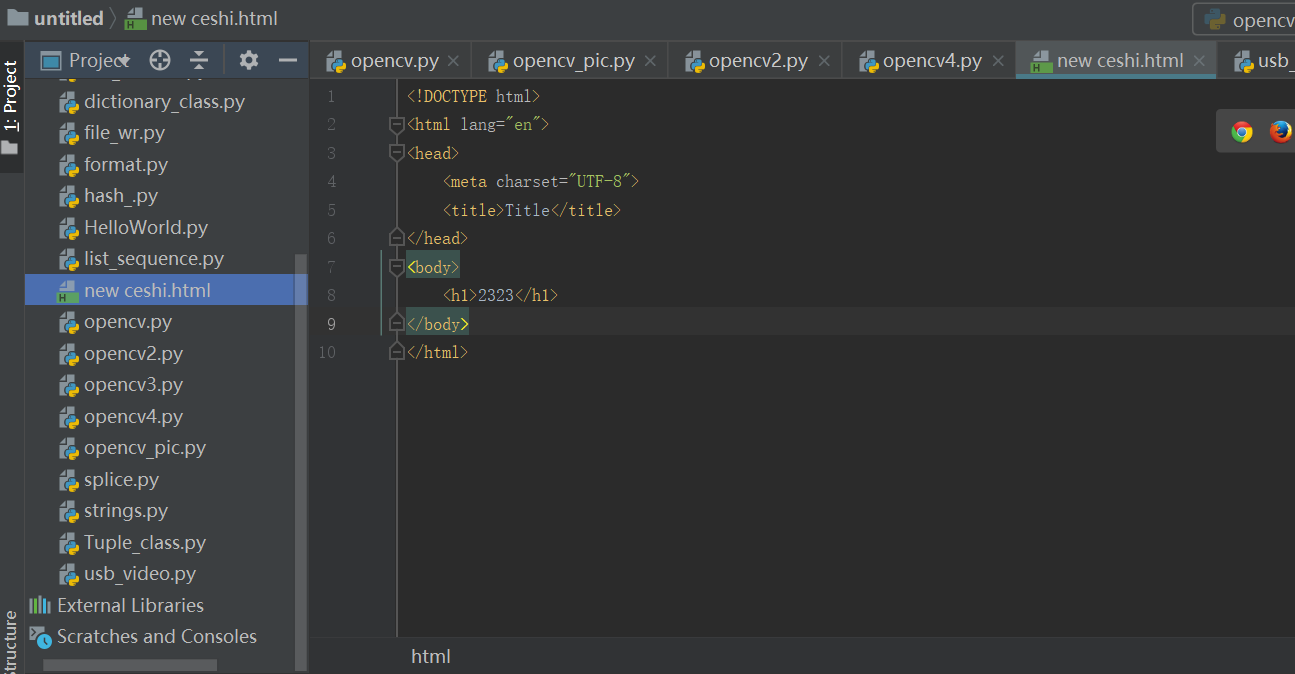Select list_sequence.py in the project tree
This screenshot has width=1295, height=674.
pos(153,259)
